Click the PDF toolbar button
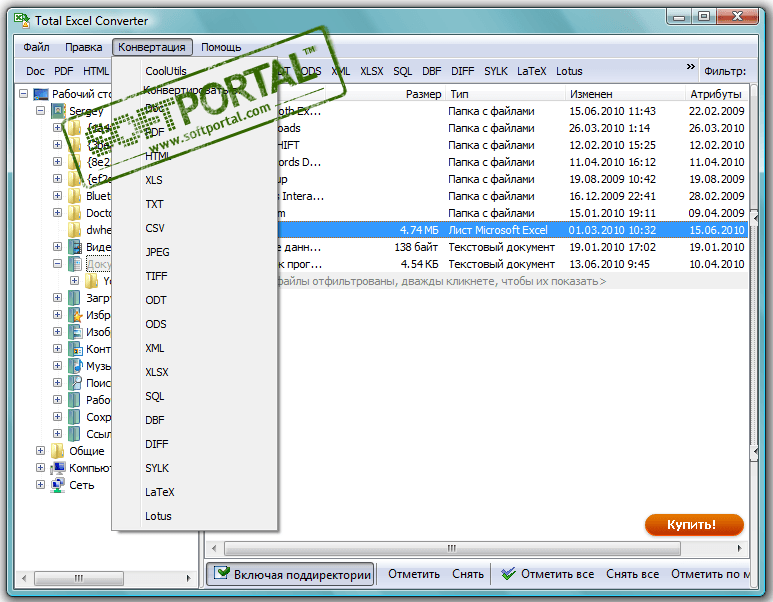Viewport: 773px width, 602px height. click(64, 71)
